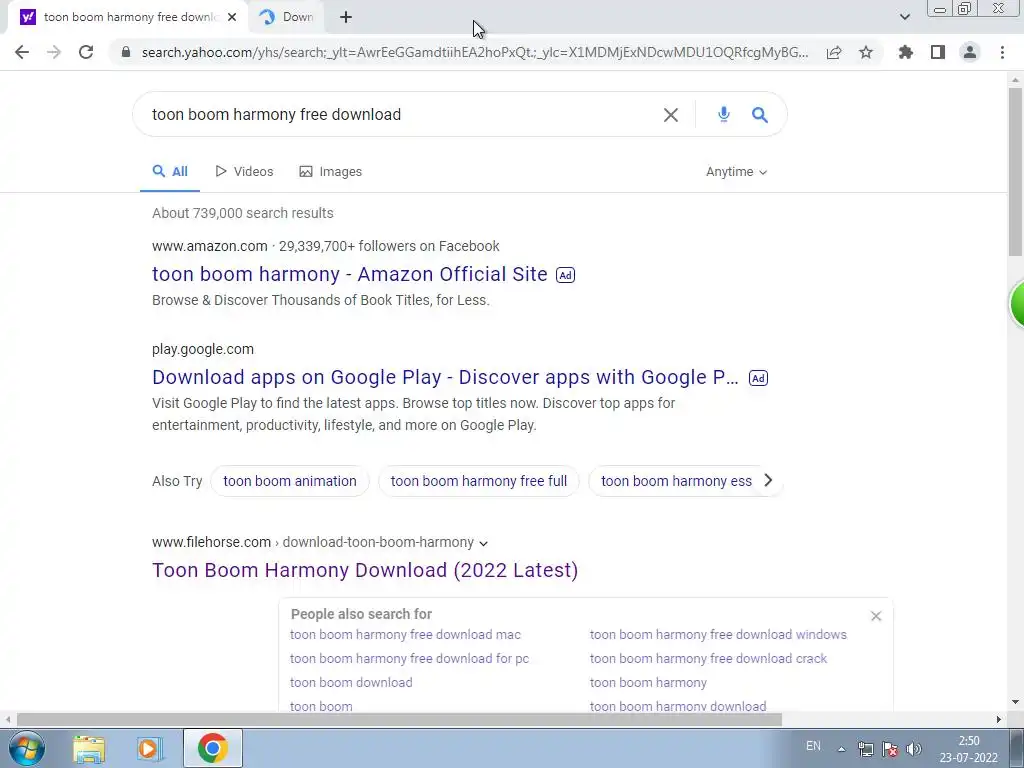Click the vertical scrollbar down arrow
The height and width of the screenshot is (768, 1024).
pyautogui.click(x=1015, y=703)
